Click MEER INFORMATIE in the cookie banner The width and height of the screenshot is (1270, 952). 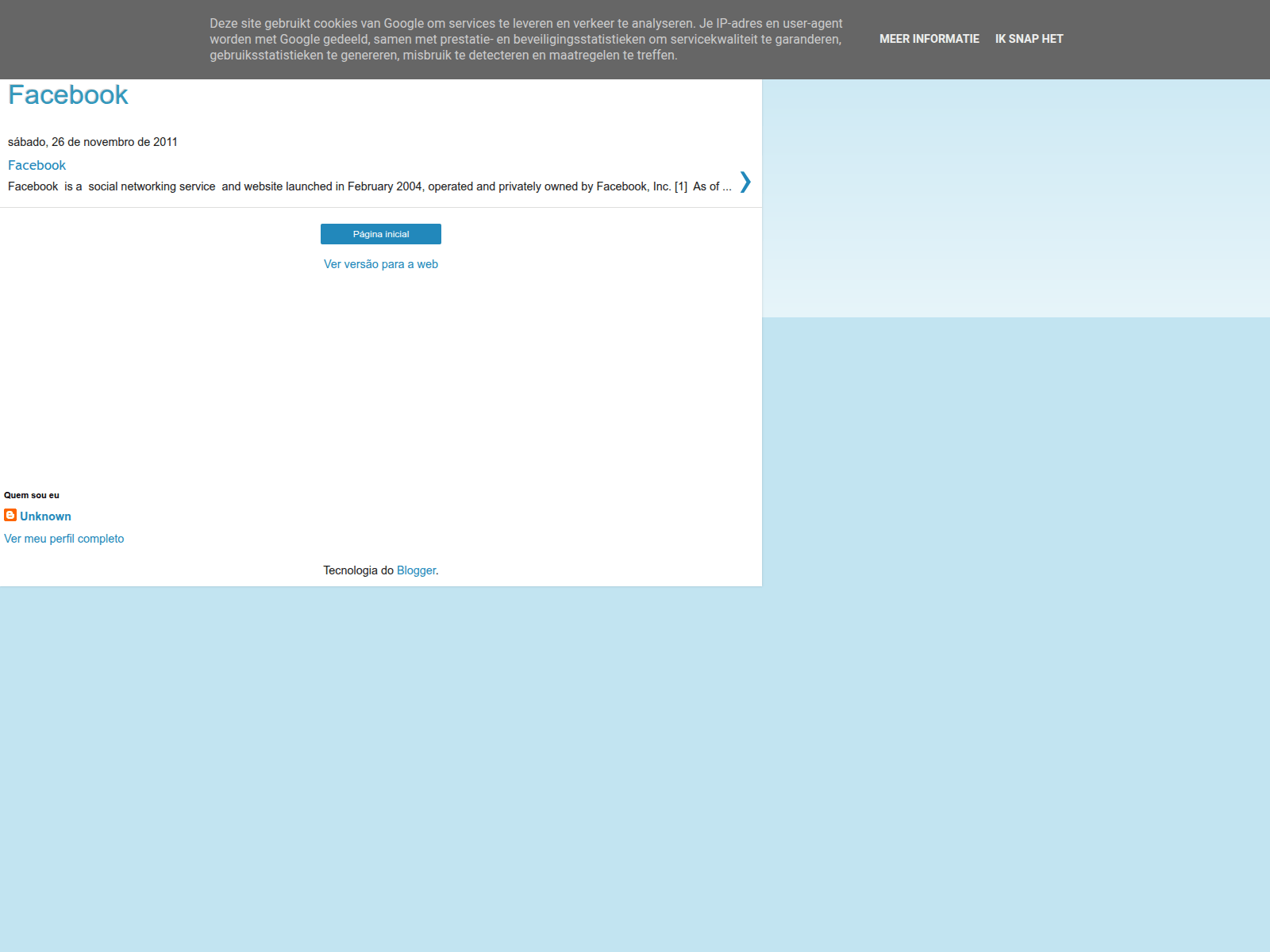(x=929, y=39)
